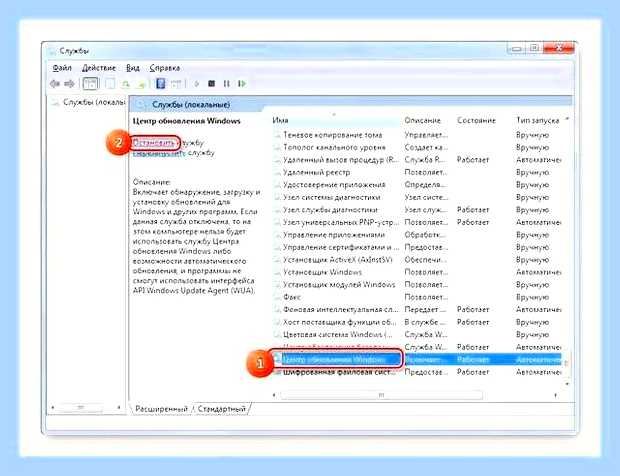This screenshot has width=620, height=476.
Task: Click the Описание label in details pane
Action: 151,182
